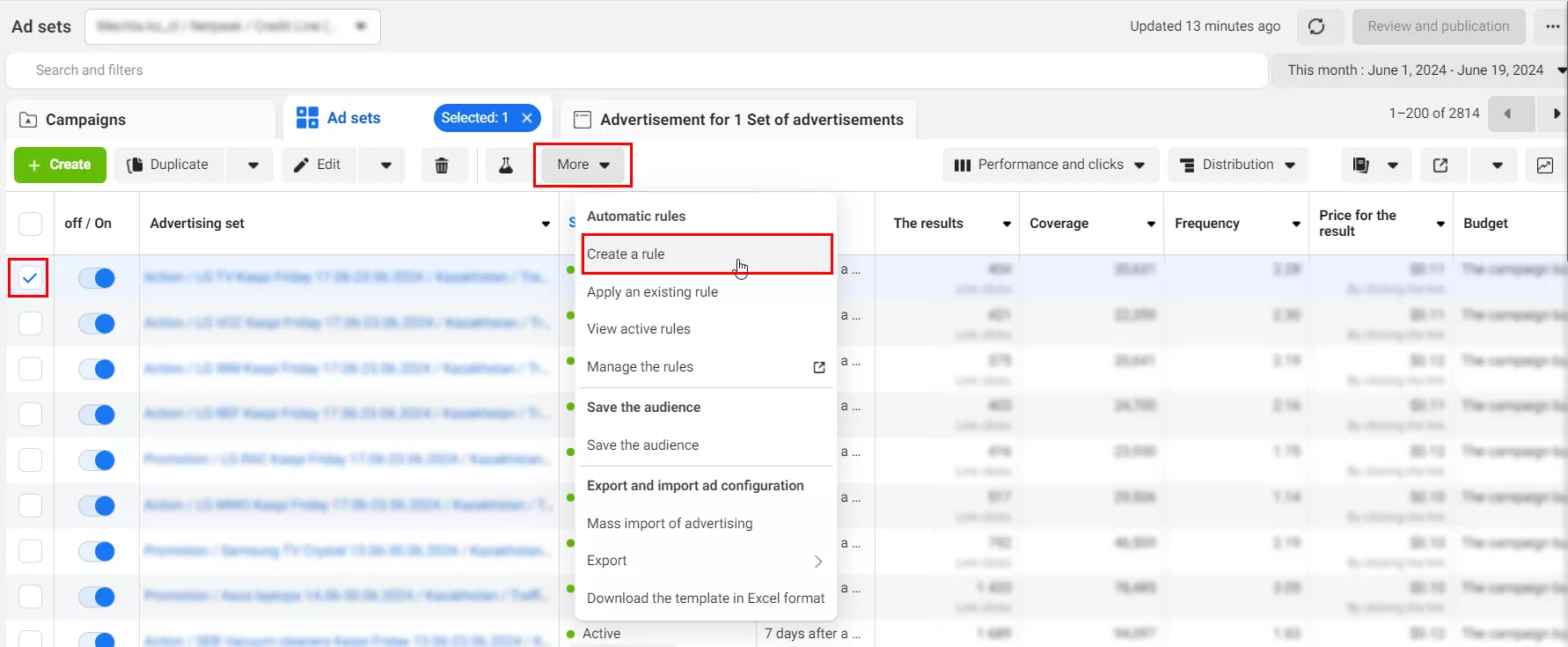This screenshot has width=1568, height=647.
Task: Expand the reports dropdown arrow
Action: tap(1393, 165)
